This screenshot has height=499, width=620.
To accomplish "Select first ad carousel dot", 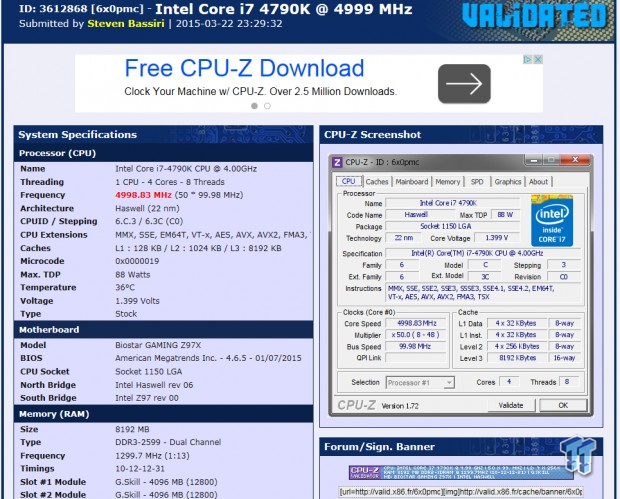I will [x=255, y=106].
